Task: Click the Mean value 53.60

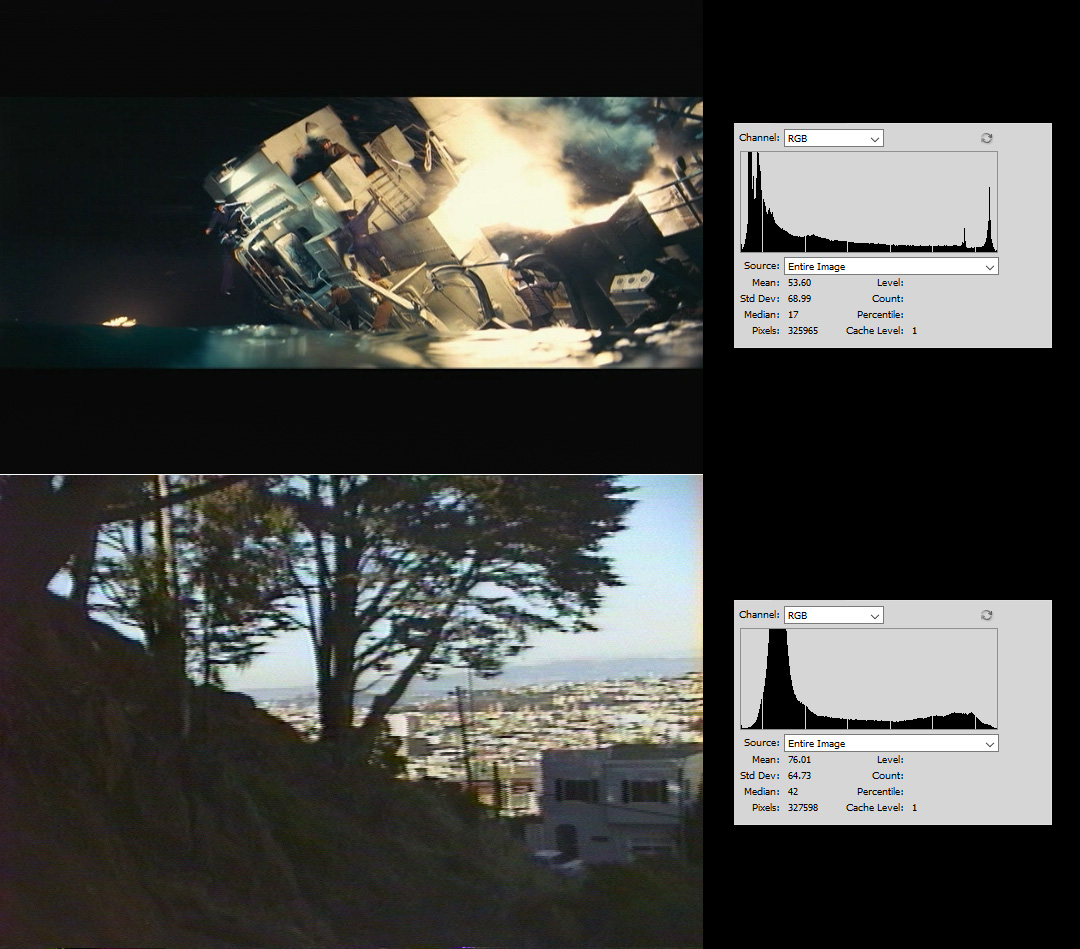Action: click(799, 283)
